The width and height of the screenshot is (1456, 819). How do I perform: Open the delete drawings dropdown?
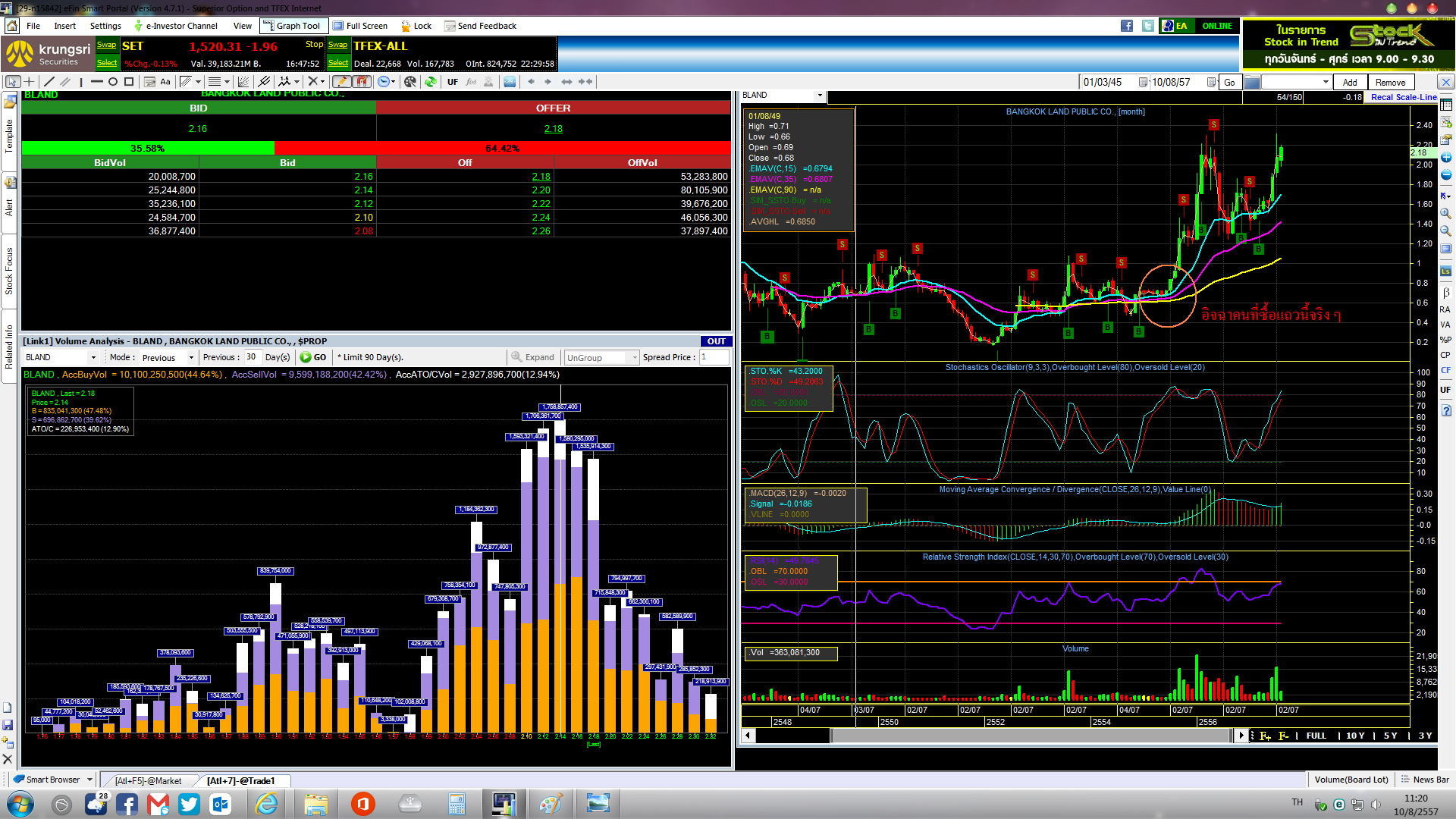[x=322, y=82]
